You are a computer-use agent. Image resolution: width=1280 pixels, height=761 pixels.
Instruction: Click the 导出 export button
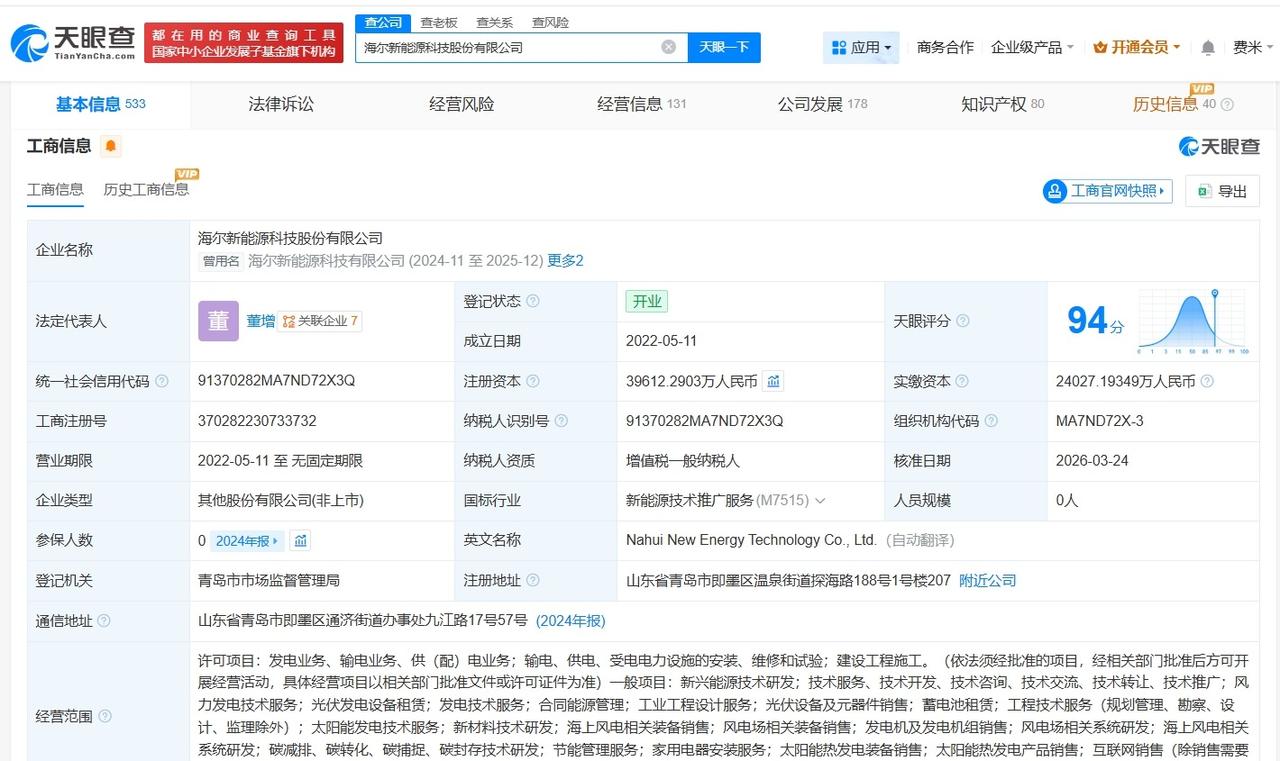[1222, 191]
